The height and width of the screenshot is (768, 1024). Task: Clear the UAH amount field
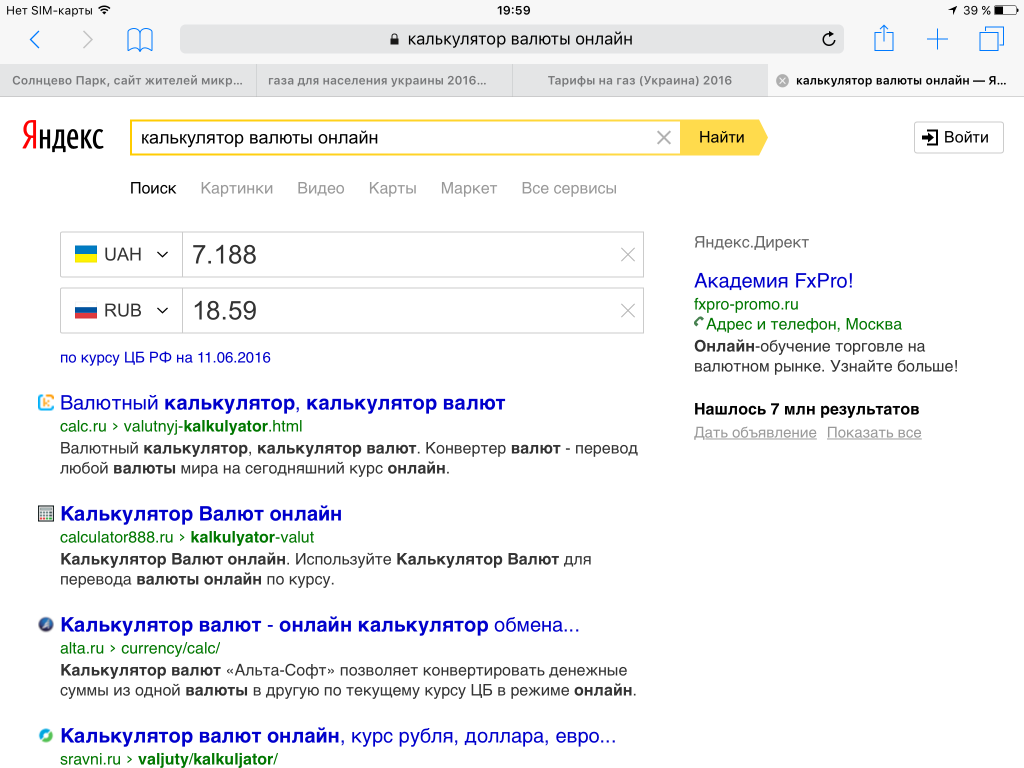click(x=628, y=255)
